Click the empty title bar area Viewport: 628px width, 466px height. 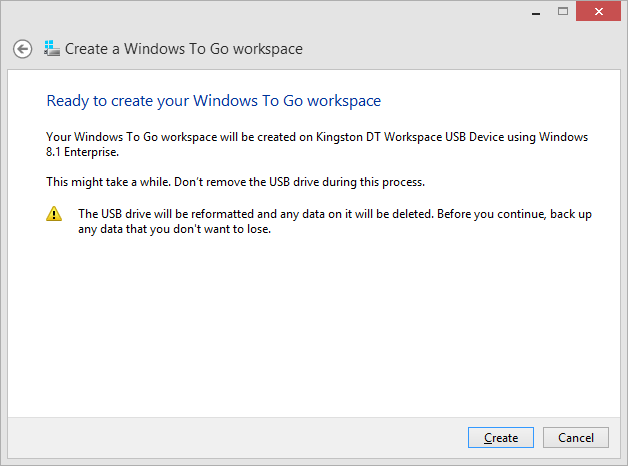click(260, 12)
